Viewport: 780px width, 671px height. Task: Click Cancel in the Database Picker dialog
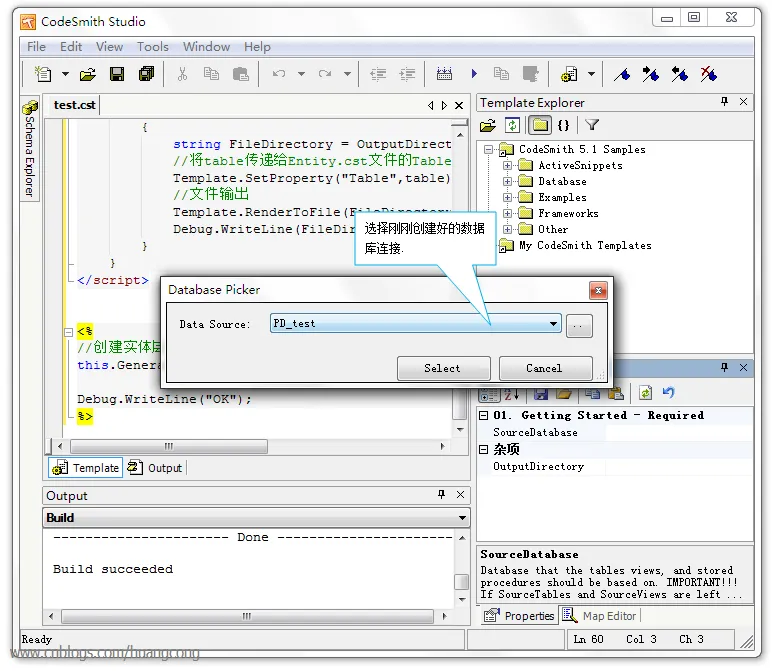coord(544,368)
